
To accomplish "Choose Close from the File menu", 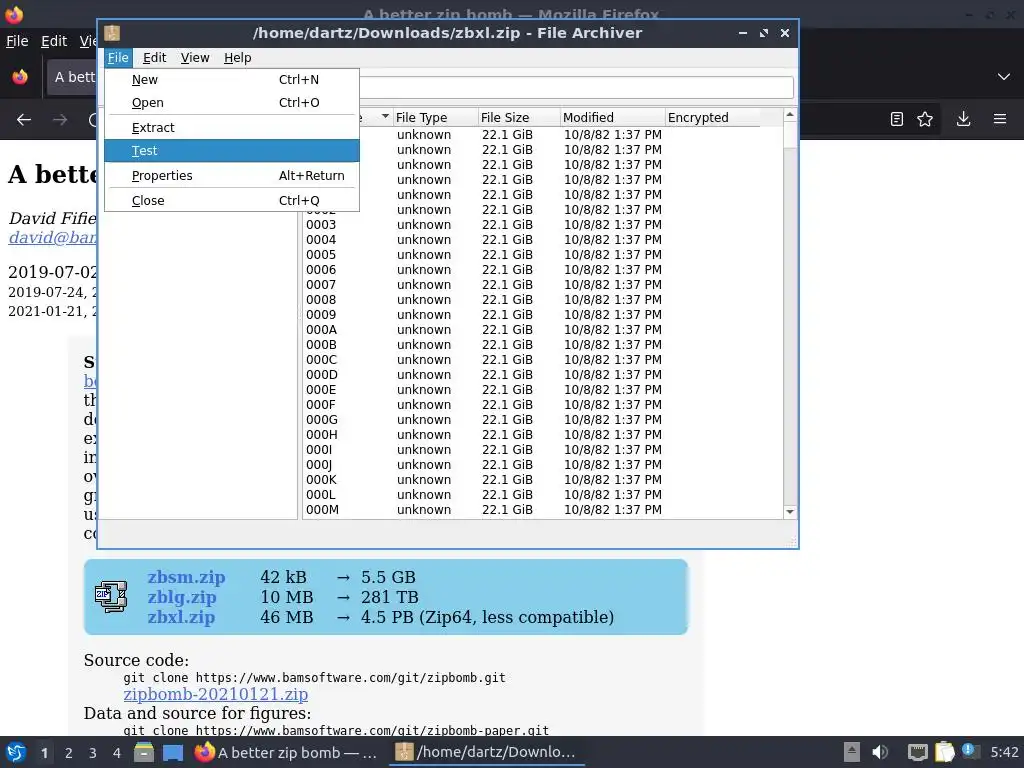I will (232, 200).
